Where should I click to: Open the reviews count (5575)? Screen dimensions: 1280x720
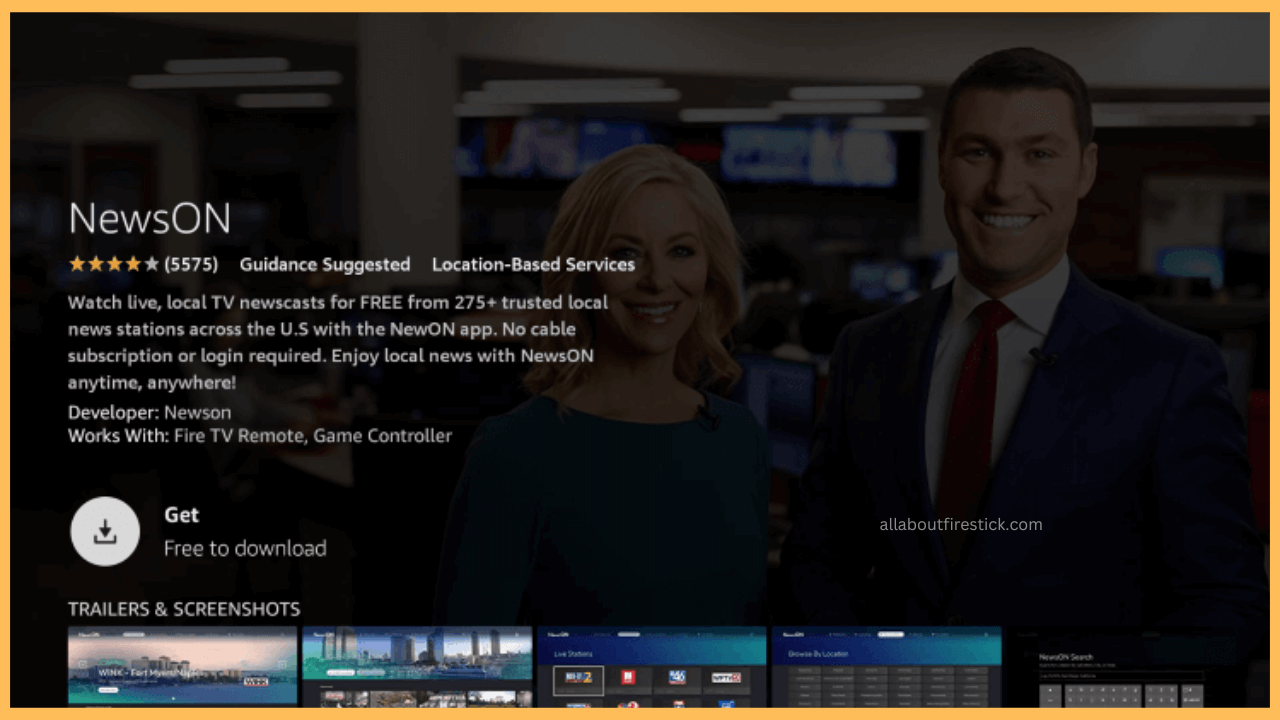191,265
